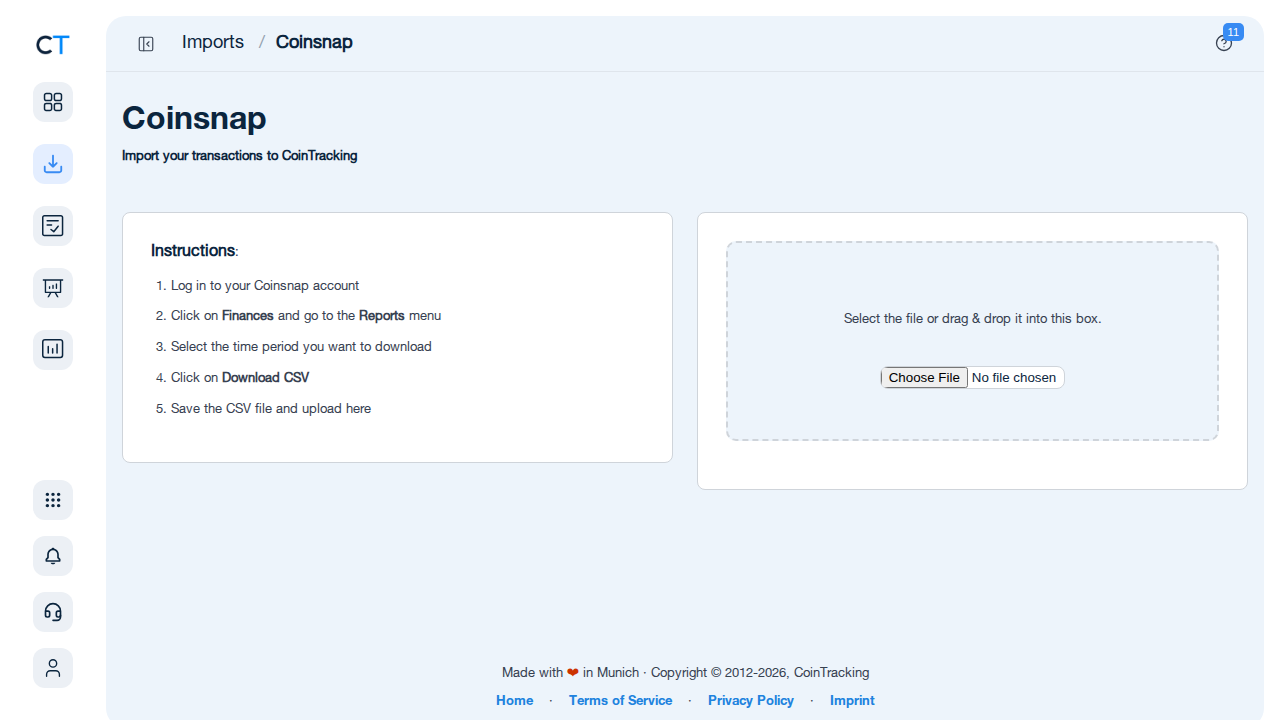The image size is (1280, 720).
Task: Click the 'Made with ❤ in Munich' copyright line
Action: coord(686,672)
